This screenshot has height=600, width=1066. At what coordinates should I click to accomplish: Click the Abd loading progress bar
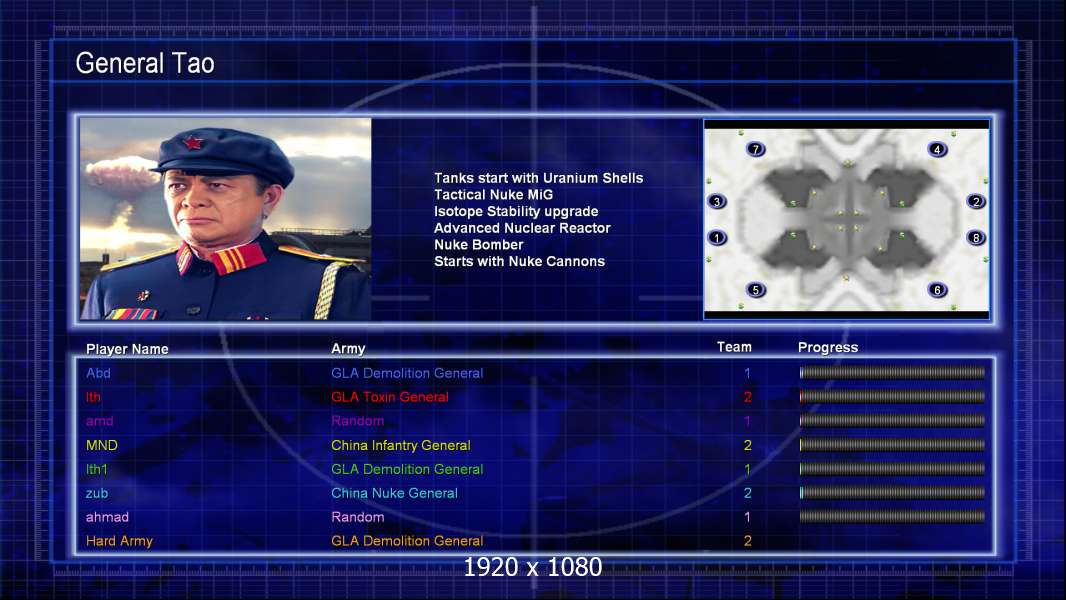pyautogui.click(x=892, y=372)
